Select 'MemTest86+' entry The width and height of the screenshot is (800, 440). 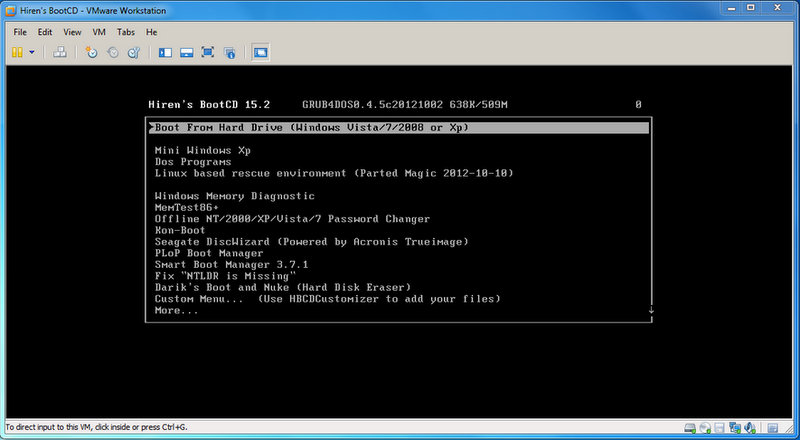coord(187,207)
